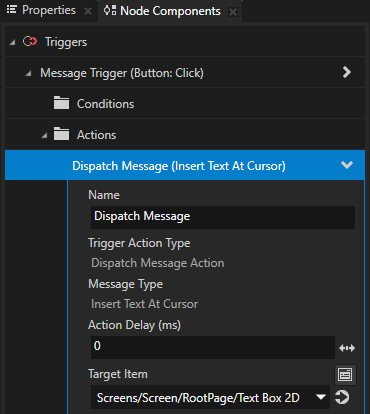
Task: Click the Conditions folder icon
Action: pos(61,103)
